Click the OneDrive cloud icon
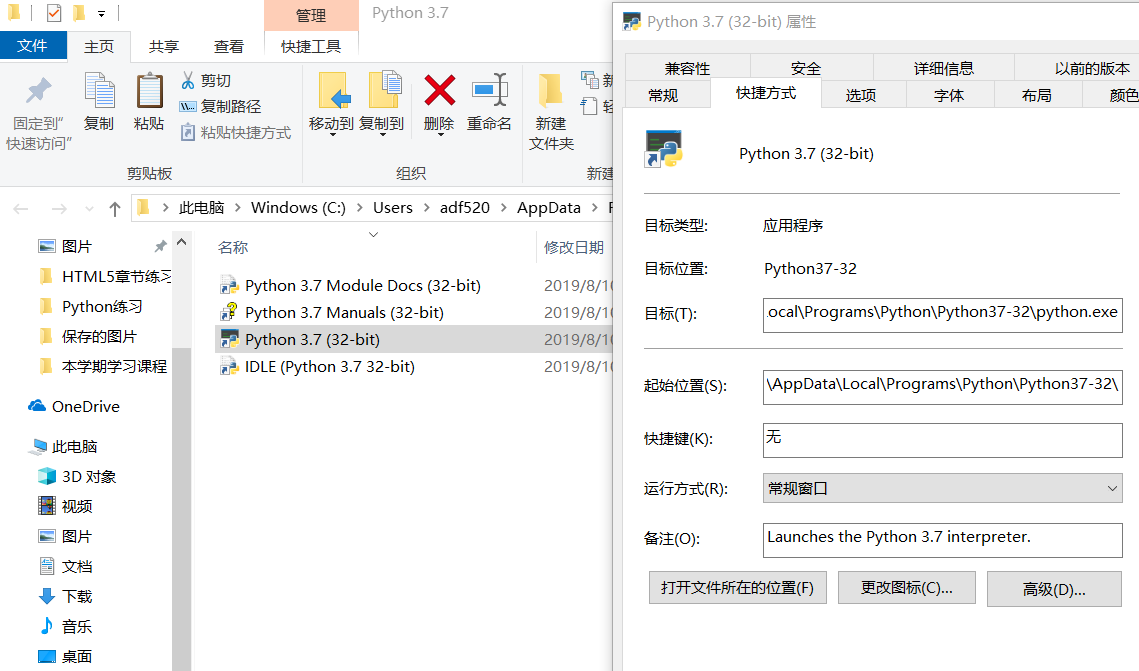1139x671 pixels. (x=36, y=406)
